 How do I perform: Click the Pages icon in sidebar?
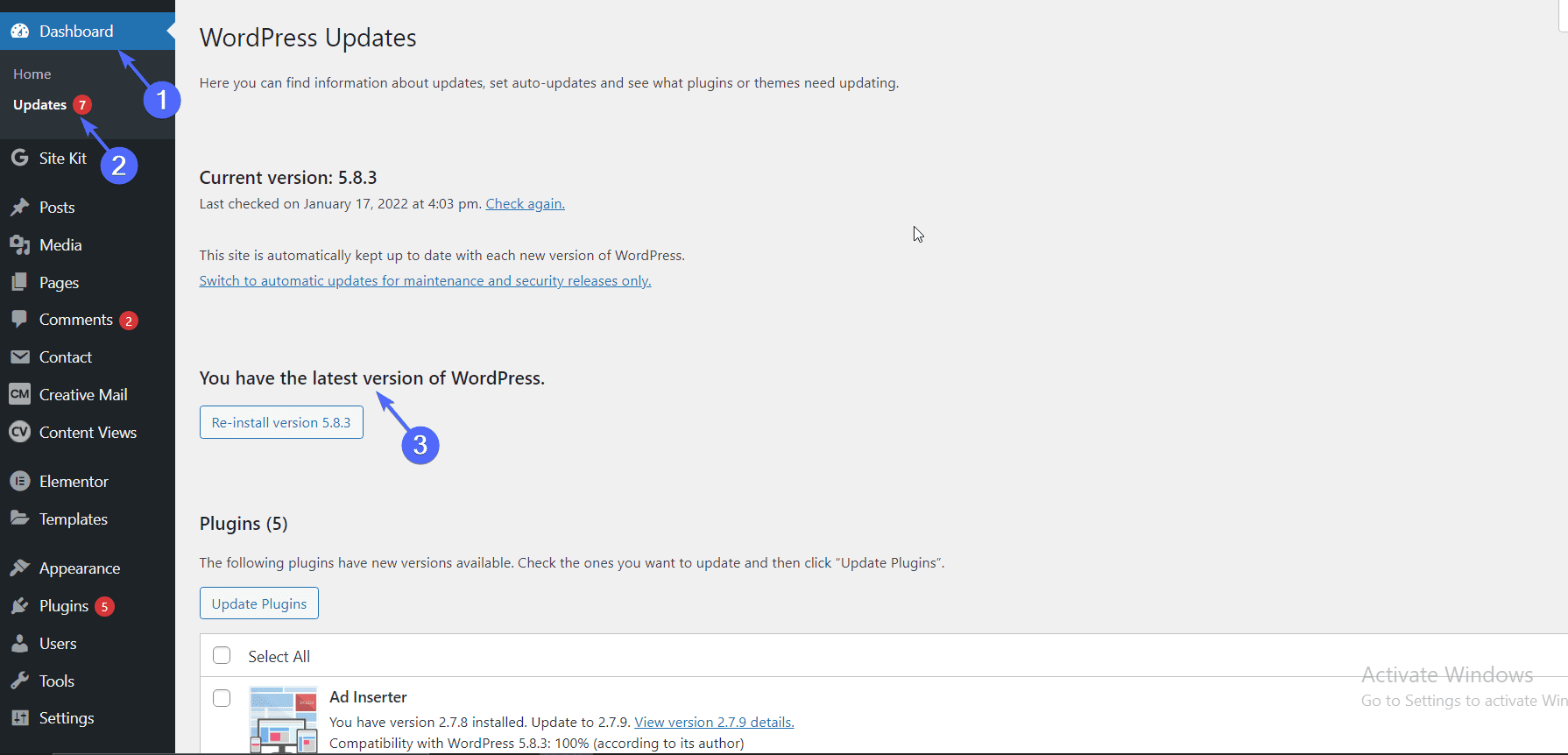pos(19,283)
